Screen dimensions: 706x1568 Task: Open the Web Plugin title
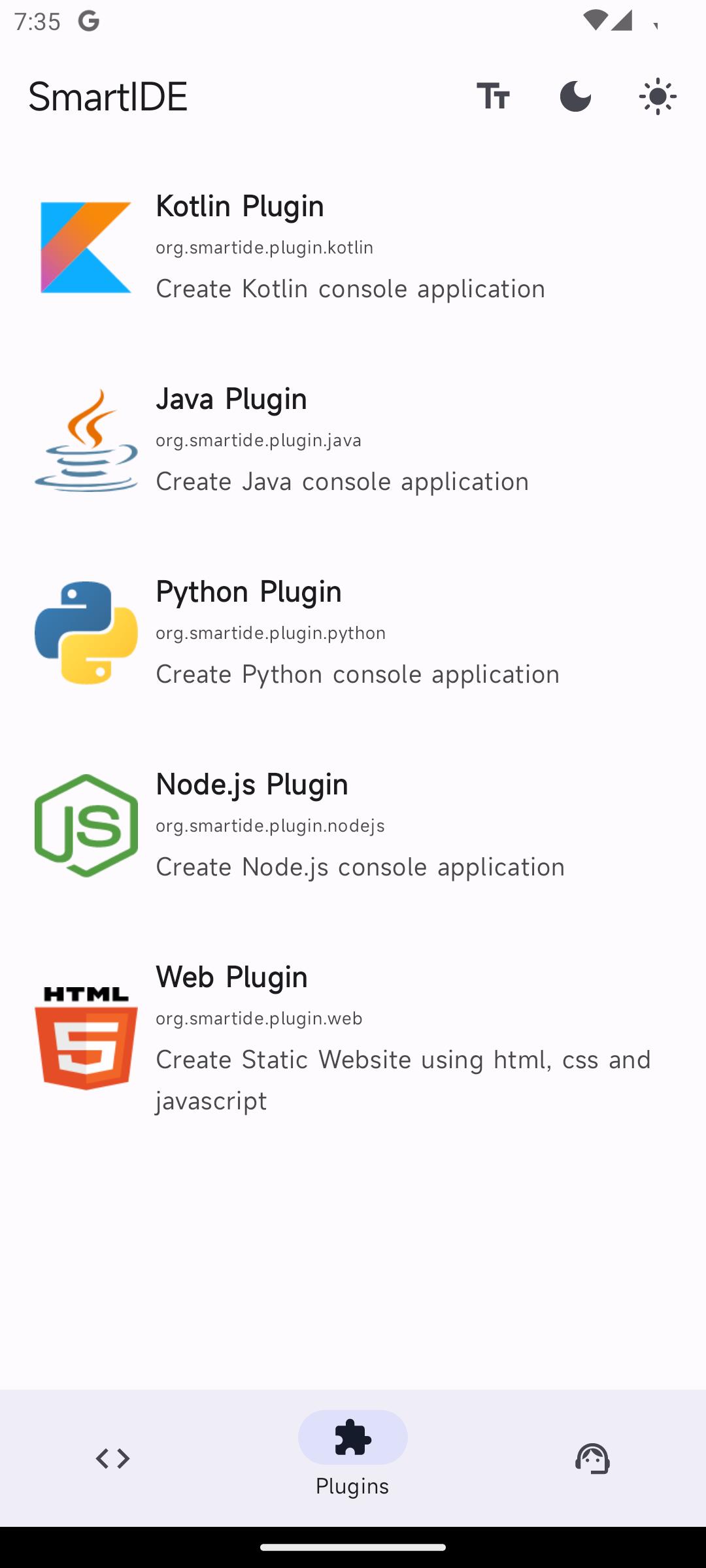(231, 977)
